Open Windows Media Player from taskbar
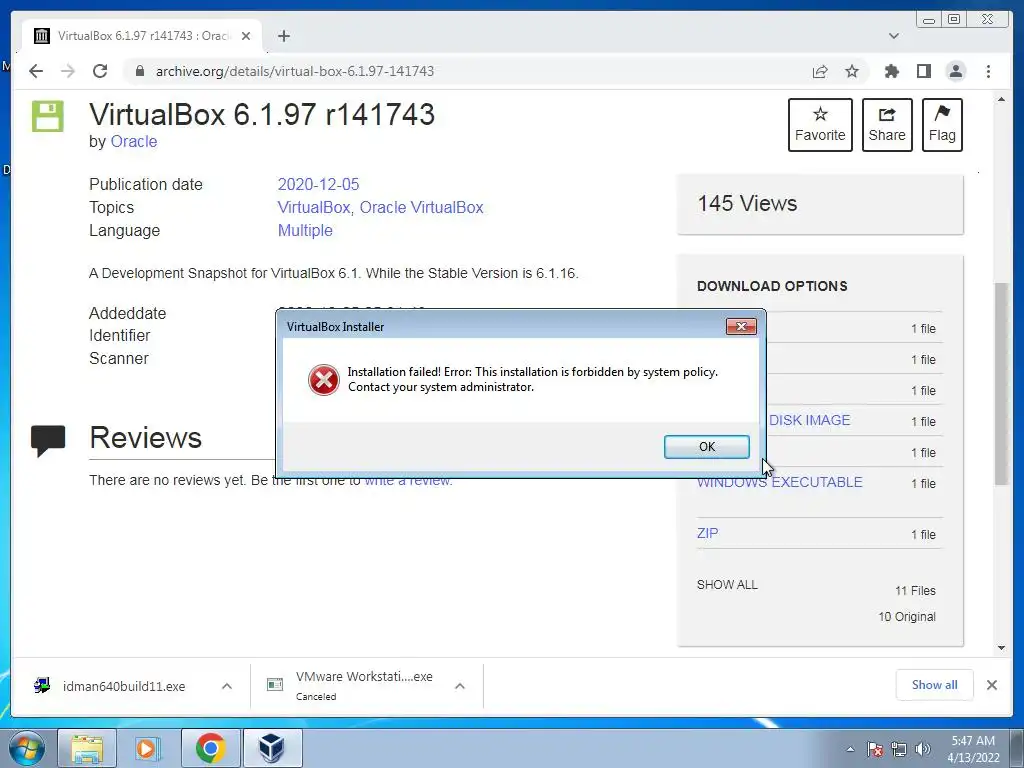Image resolution: width=1024 pixels, height=768 pixels. 148,748
